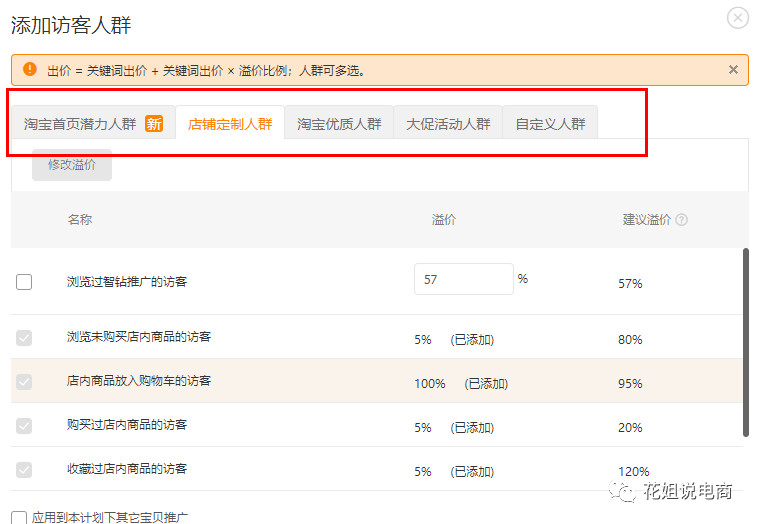
Task: Click the 建议溢价 column header
Action: (646, 220)
